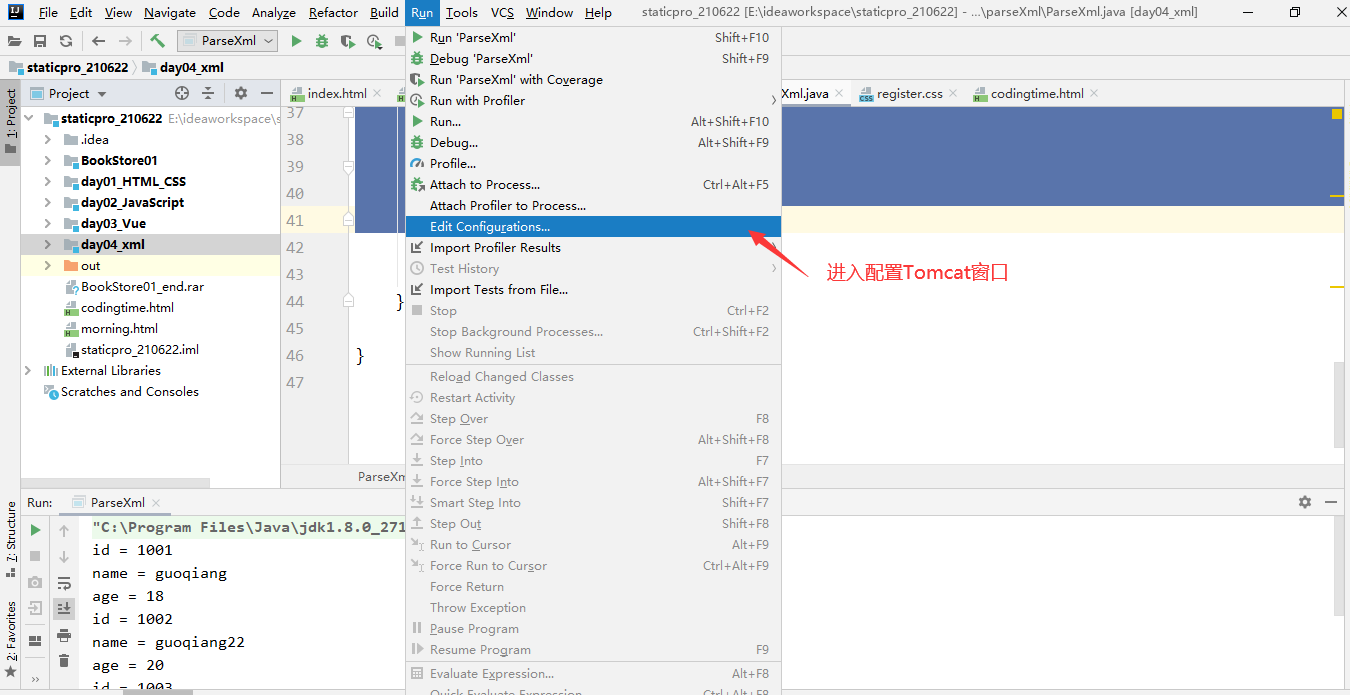Expand the .idea folder
This screenshot has height=695, width=1350.
[x=47, y=139]
